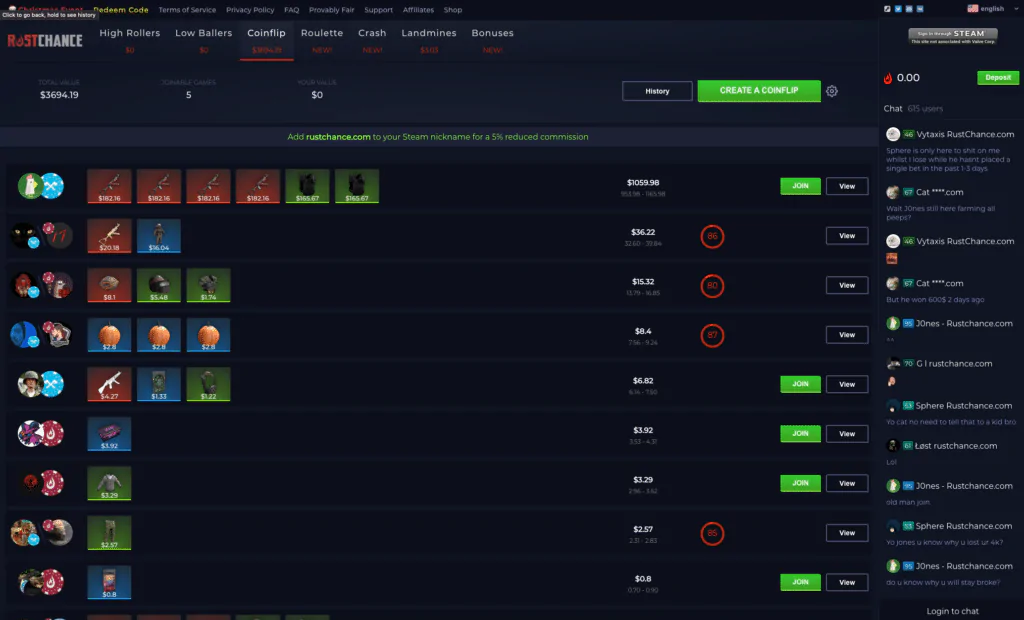
Task: Click the $1.74 item thumbnail
Action: 208,286
